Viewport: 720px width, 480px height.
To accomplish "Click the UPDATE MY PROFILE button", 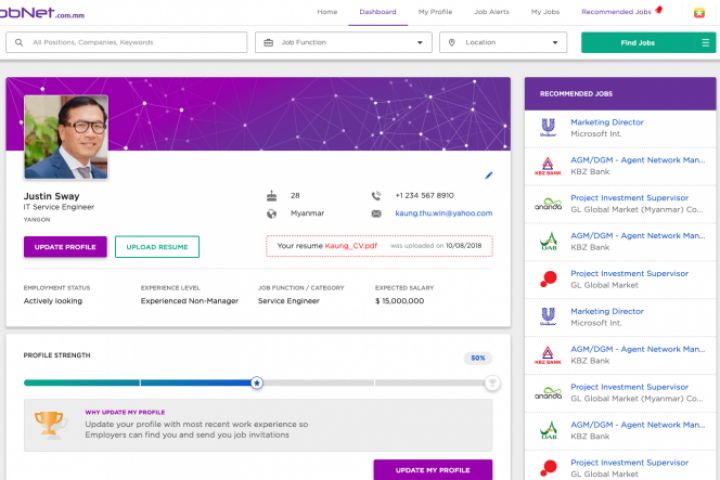I will (x=433, y=470).
